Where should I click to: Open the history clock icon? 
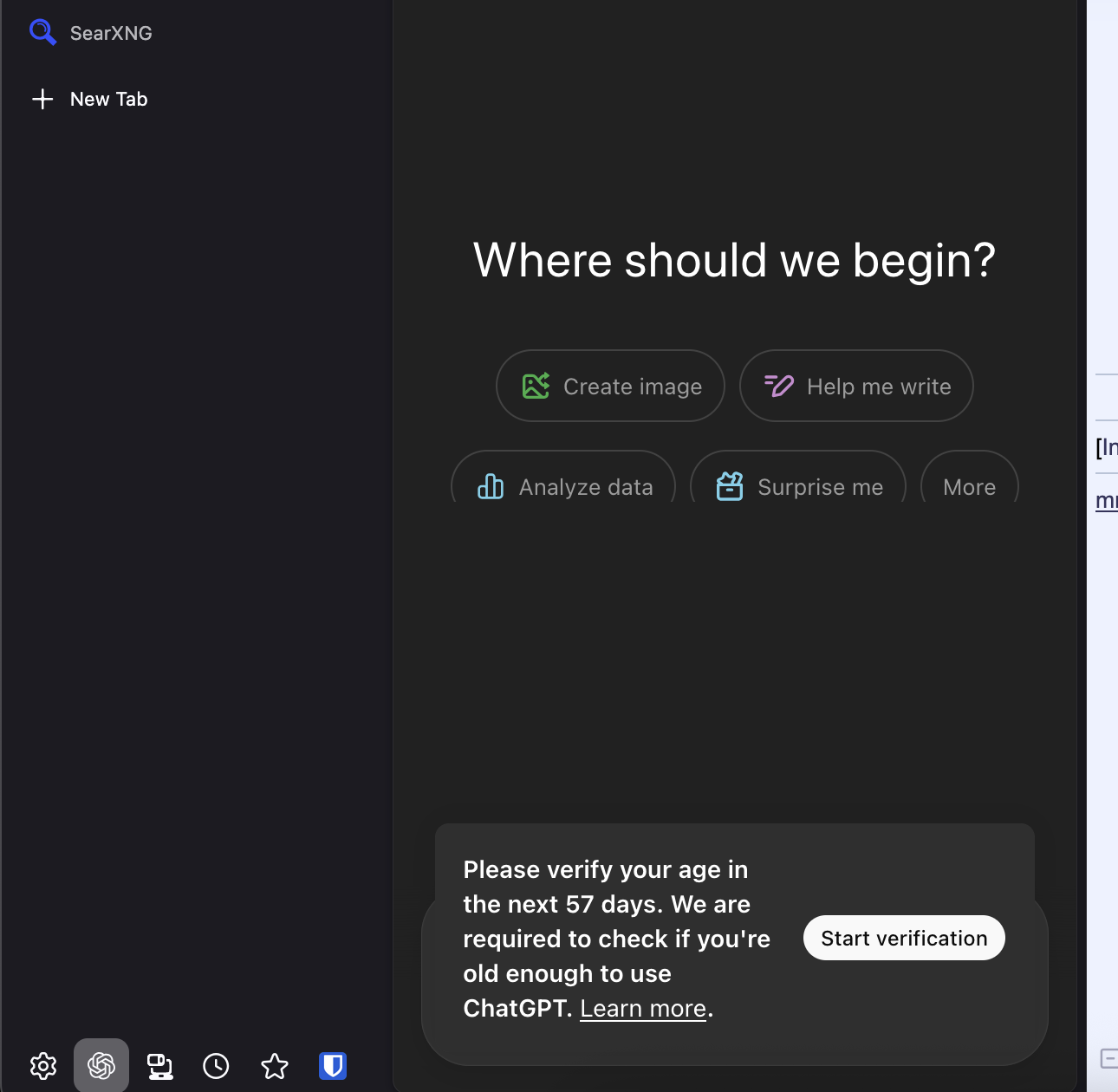[x=216, y=1066]
